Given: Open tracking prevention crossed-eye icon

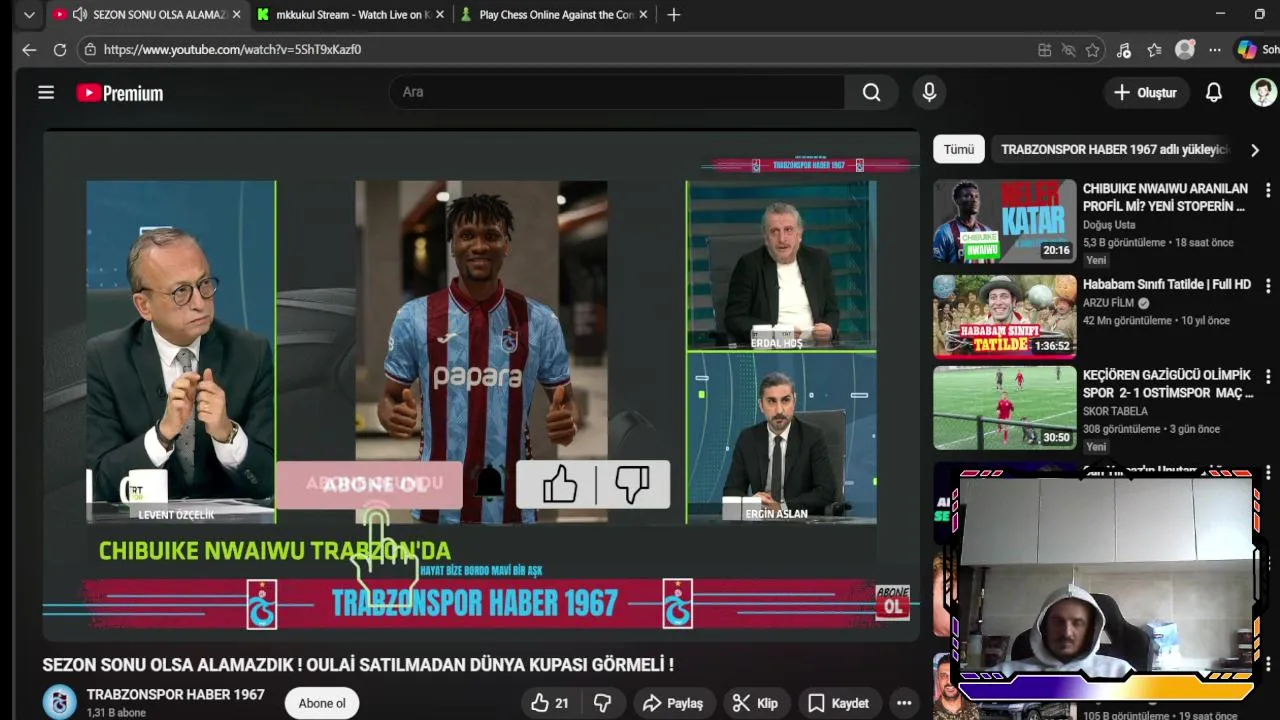Looking at the screenshot, I should click(x=1068, y=50).
